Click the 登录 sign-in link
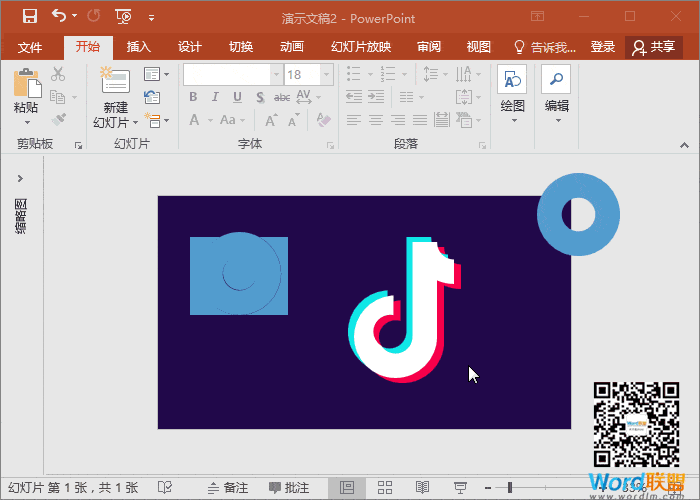 603,47
